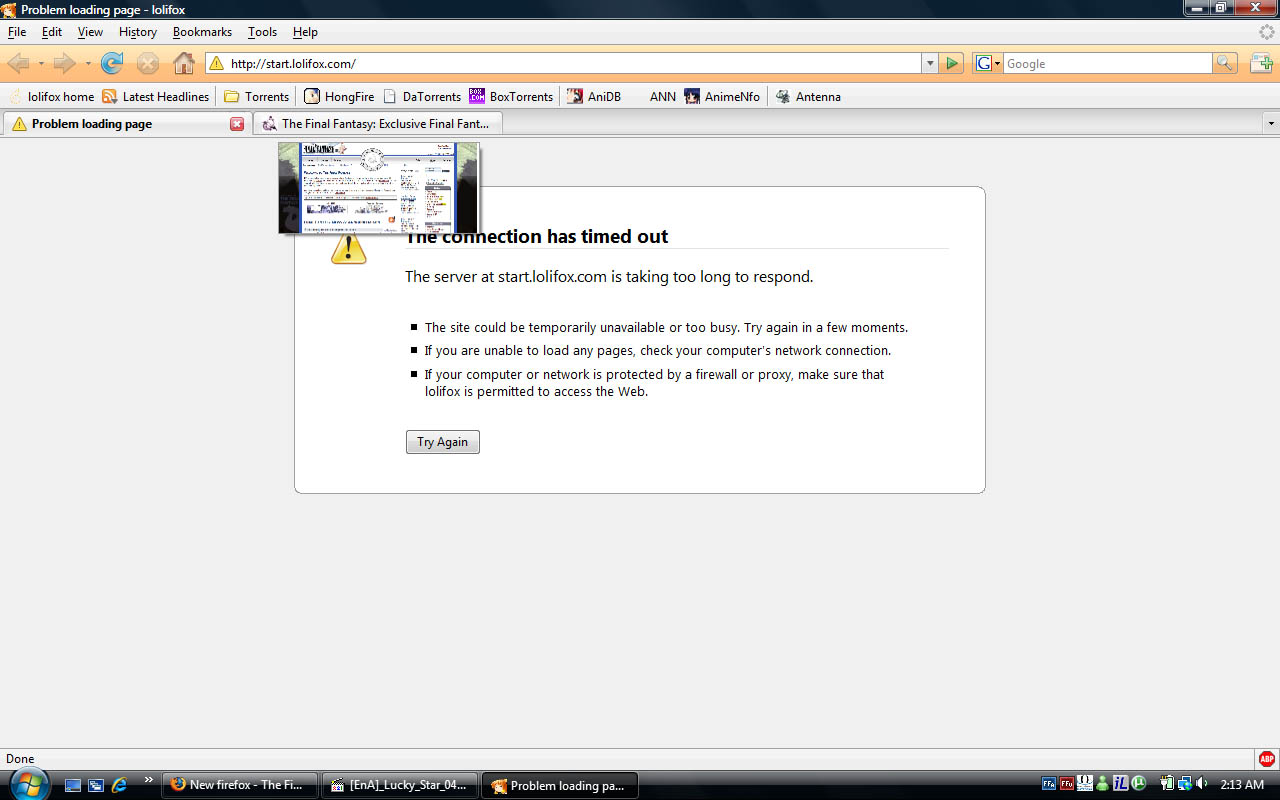Click the Google search input field
Viewport: 1280px width, 800px height.
[1107, 63]
